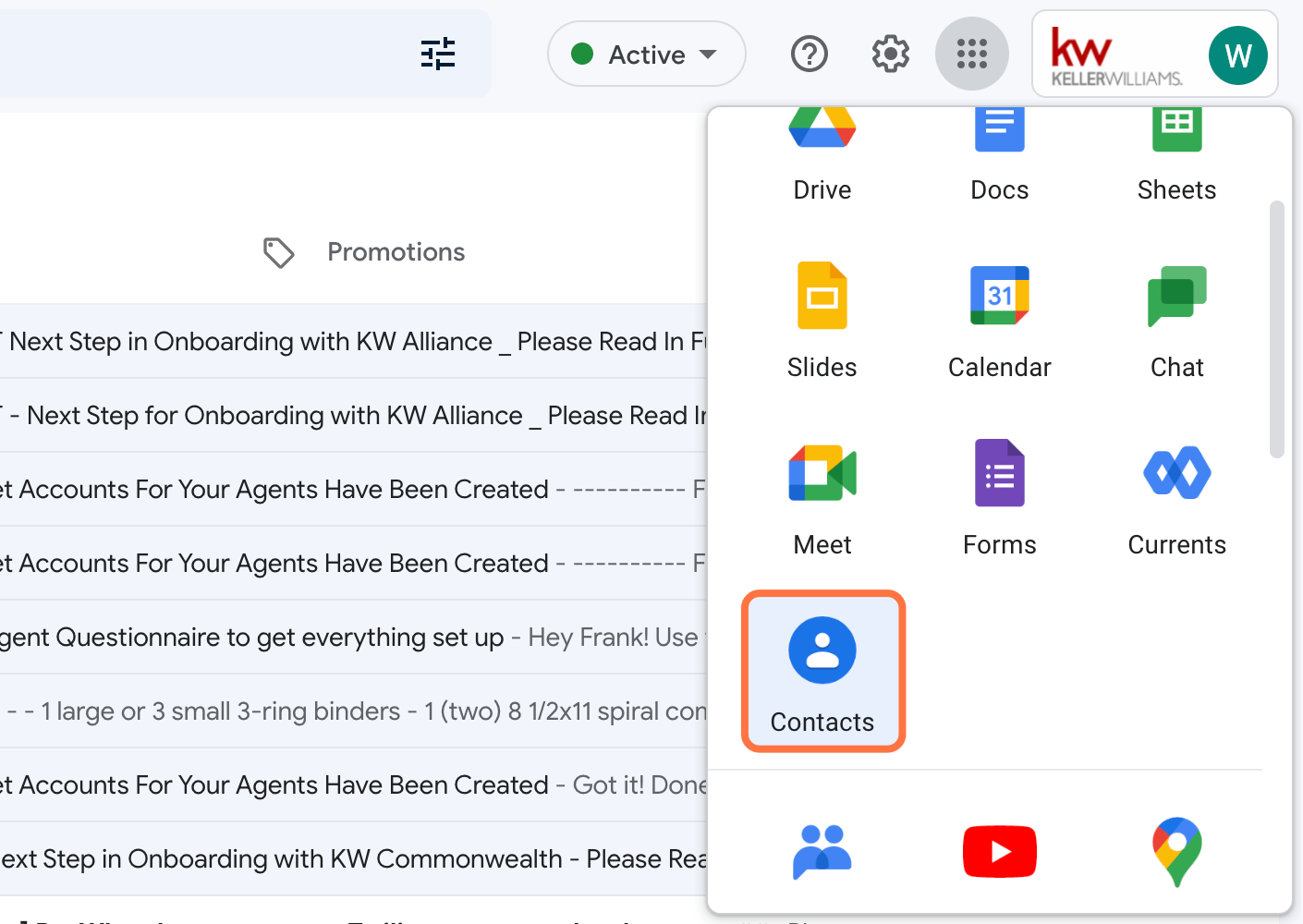Open the Agent Questionnaire email
Screen dimensions: 1303x924
pos(353,637)
